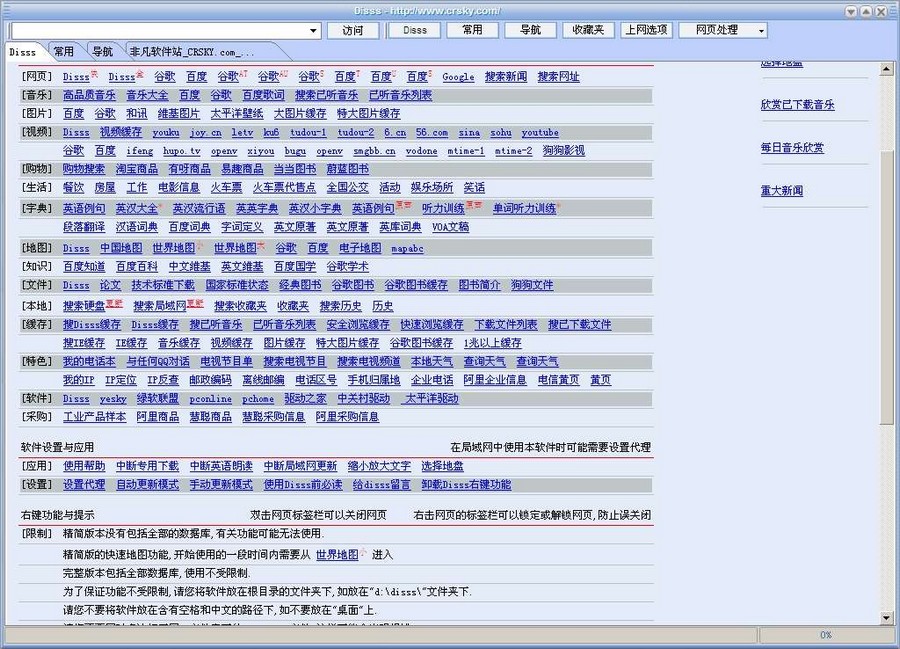This screenshot has width=900, height=649.
Task: Click the 0% progress indicator in status bar
Action: click(825, 635)
